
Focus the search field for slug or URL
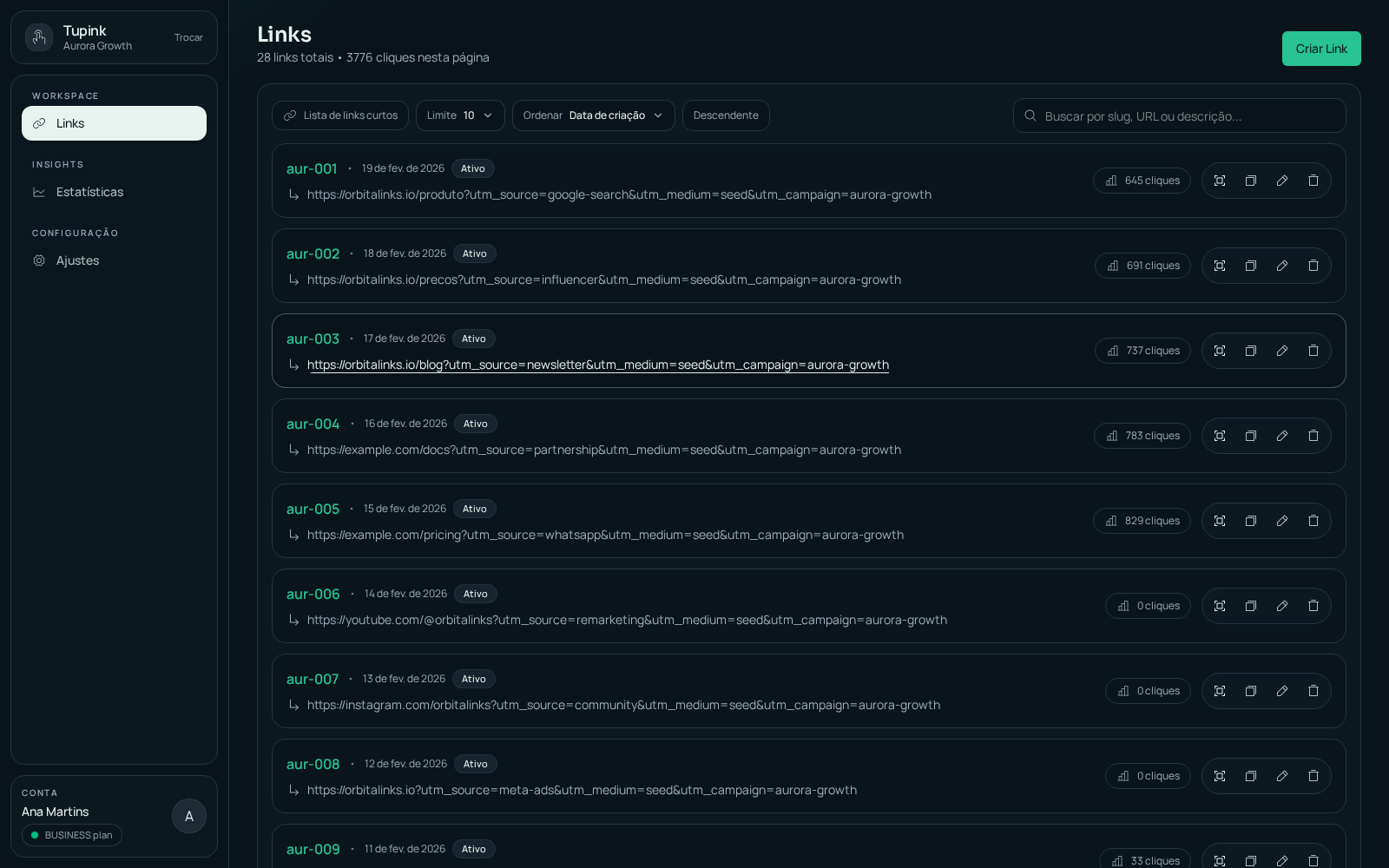coord(1180,115)
